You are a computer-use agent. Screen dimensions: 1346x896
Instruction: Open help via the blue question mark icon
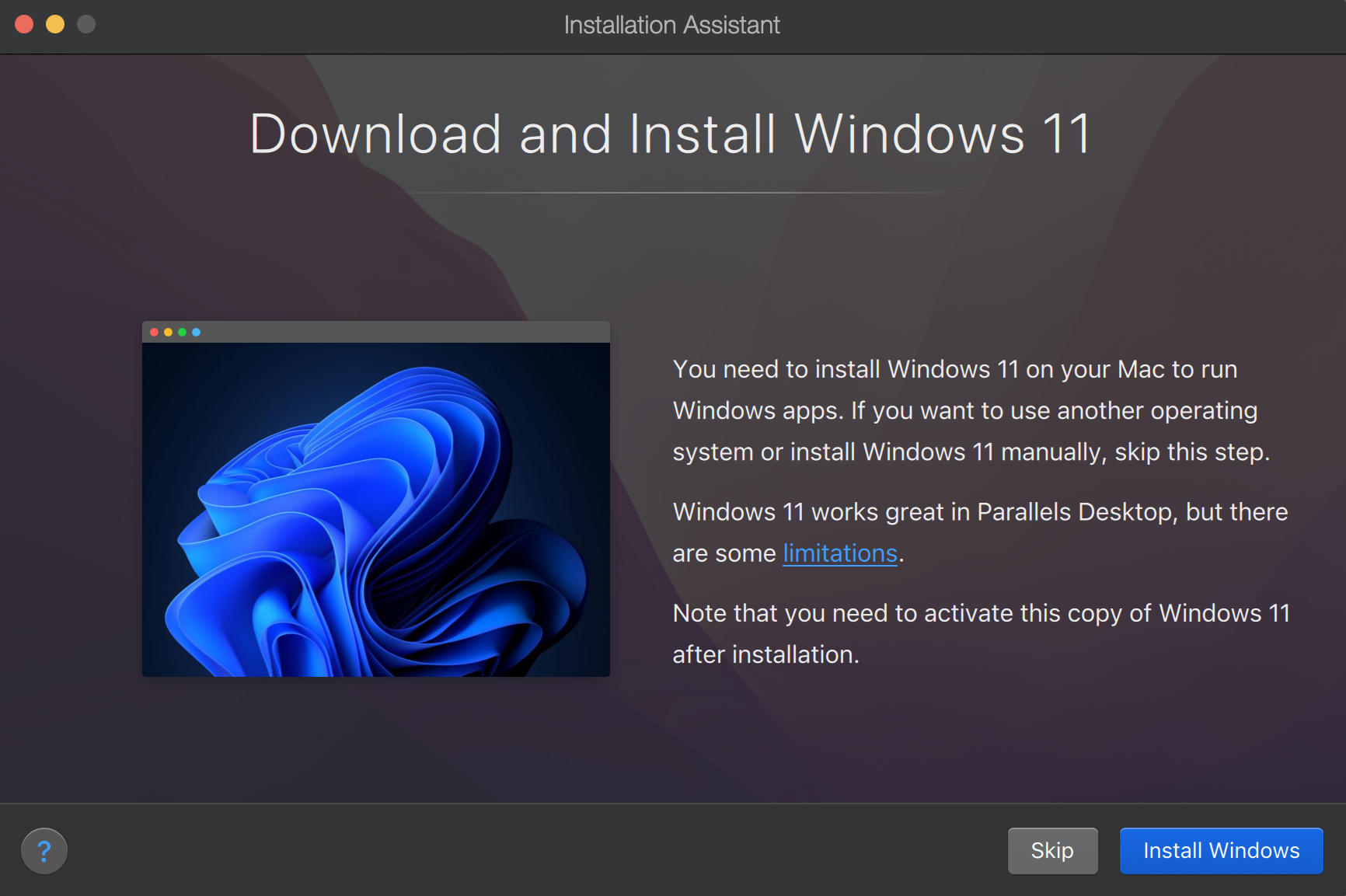44,850
